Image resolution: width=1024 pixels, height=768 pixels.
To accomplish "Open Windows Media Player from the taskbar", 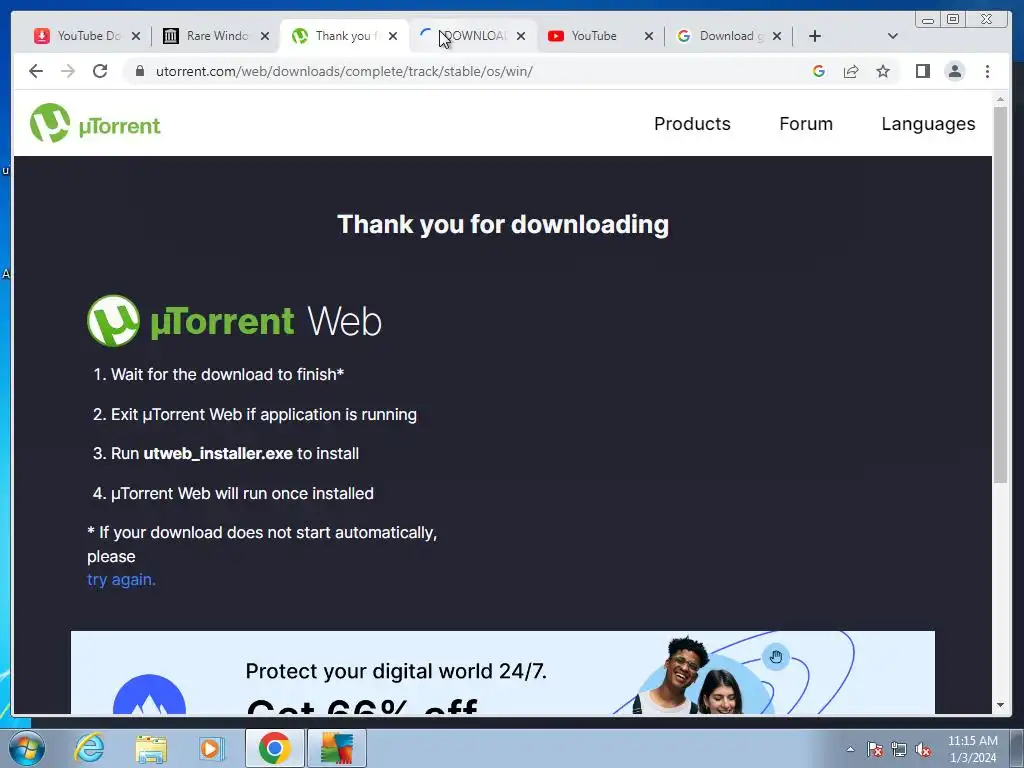I will [x=211, y=748].
